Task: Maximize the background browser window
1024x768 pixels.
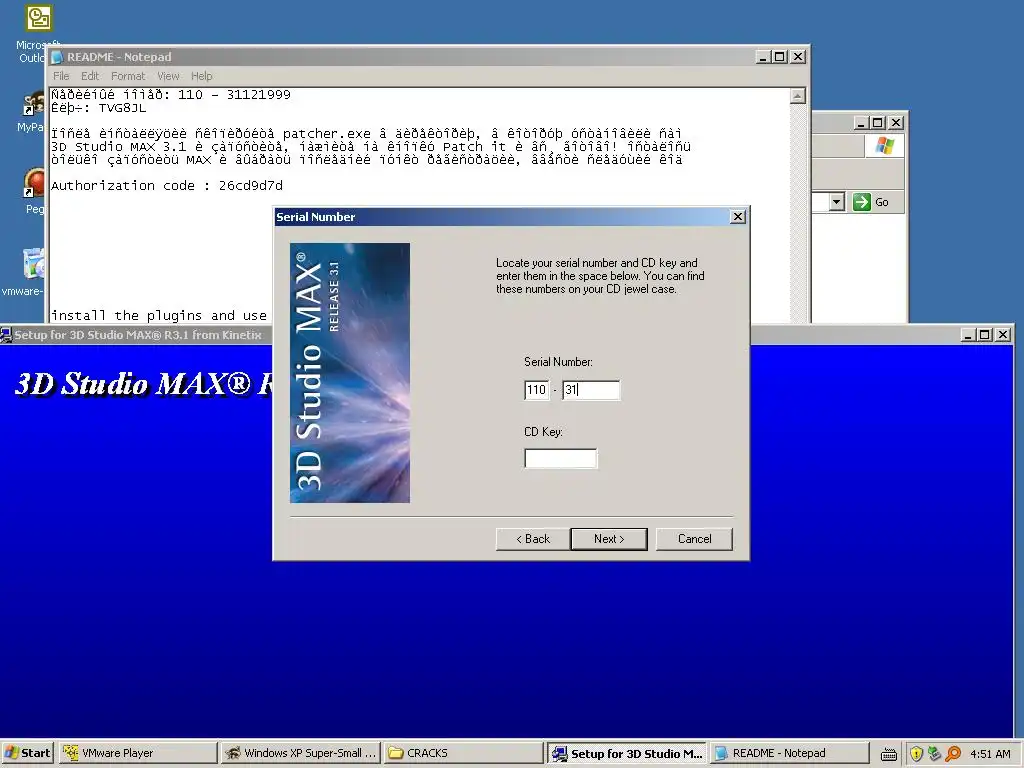Action: 878,123
